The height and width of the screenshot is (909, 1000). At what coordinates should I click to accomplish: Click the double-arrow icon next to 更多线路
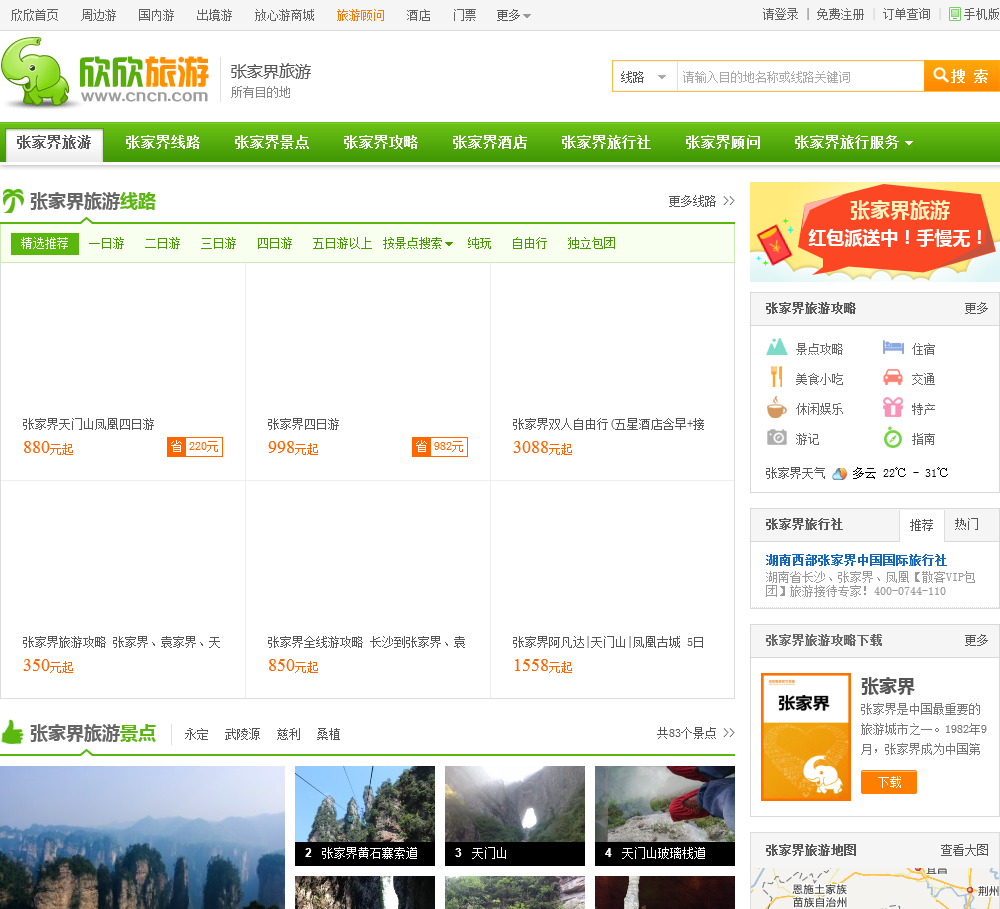click(729, 201)
